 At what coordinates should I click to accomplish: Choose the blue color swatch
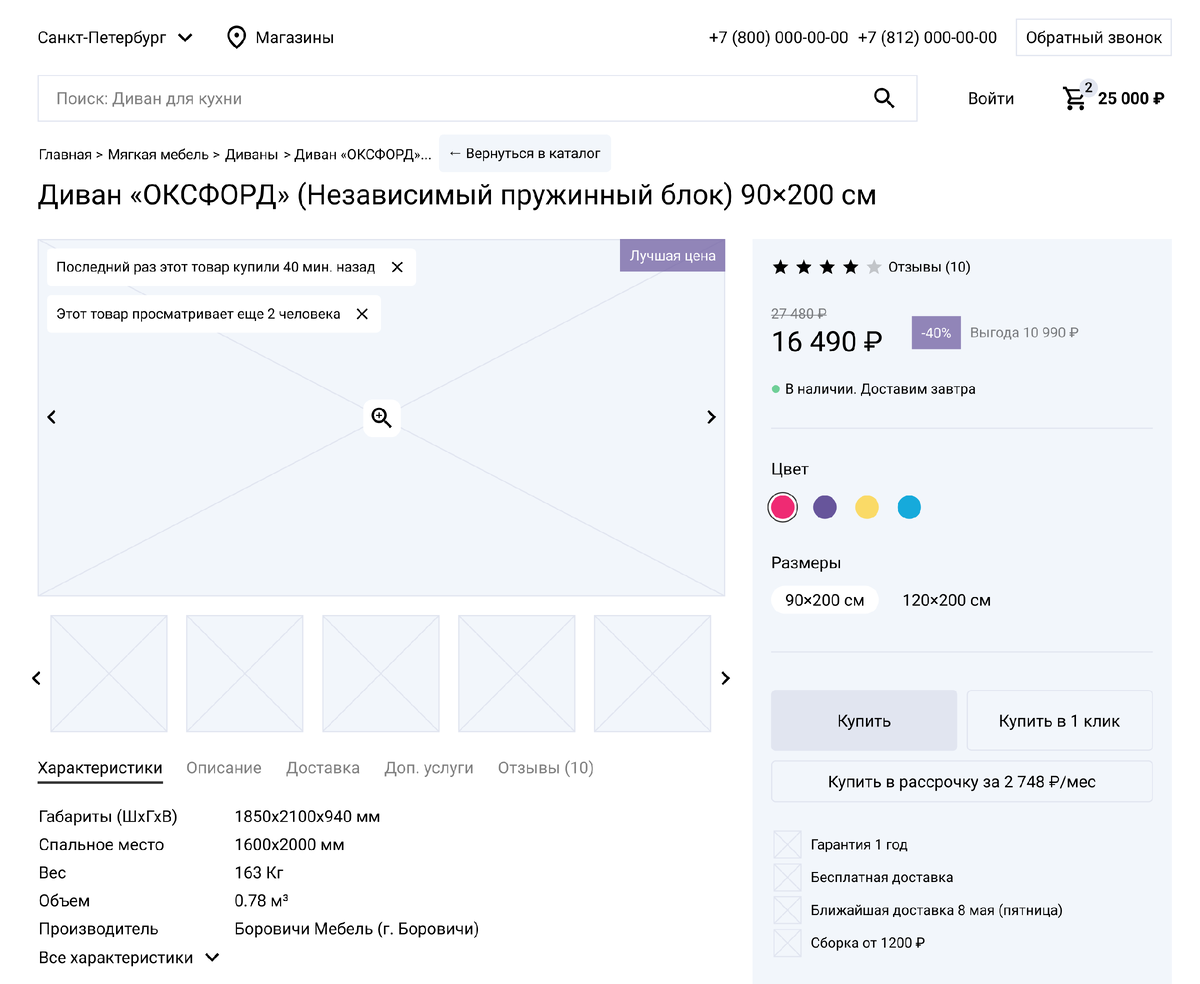[x=909, y=507]
